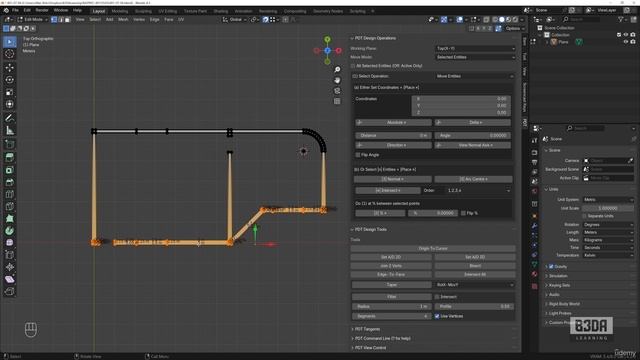Viewport: 640px width, 360px height.
Task: Select the Inset Faces tool
Action: (9, 170)
